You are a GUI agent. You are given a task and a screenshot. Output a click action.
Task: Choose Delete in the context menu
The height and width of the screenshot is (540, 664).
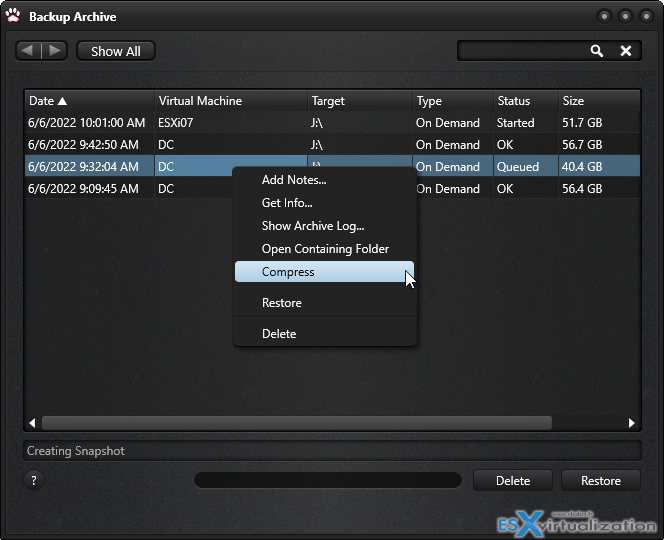(x=324, y=334)
